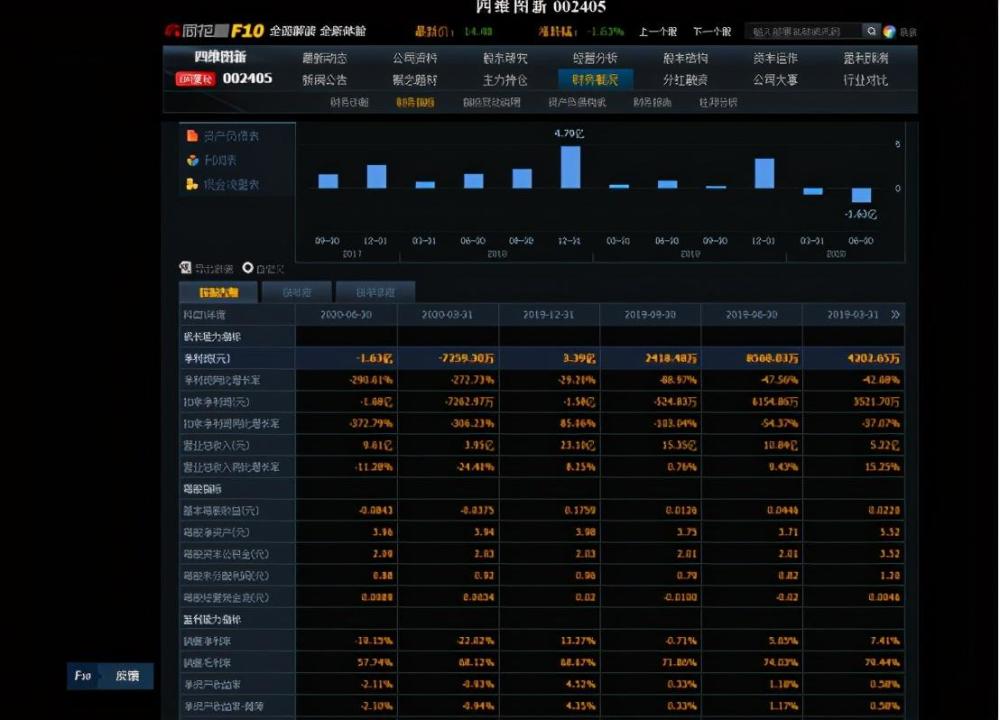This screenshot has width=1000, height=720.
Task: Open the 公司大事 menu item
Action: 776,80
